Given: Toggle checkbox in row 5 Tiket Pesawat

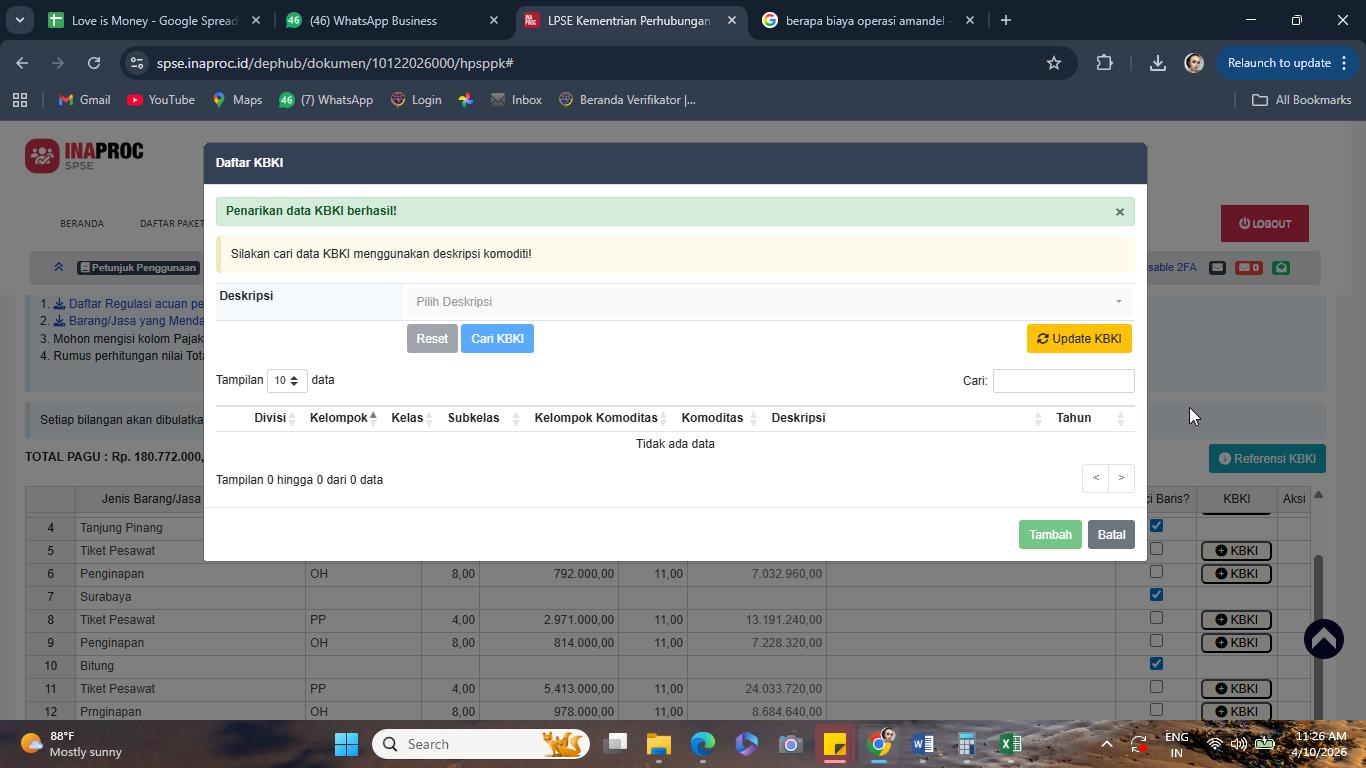Looking at the screenshot, I should pos(1156,549).
